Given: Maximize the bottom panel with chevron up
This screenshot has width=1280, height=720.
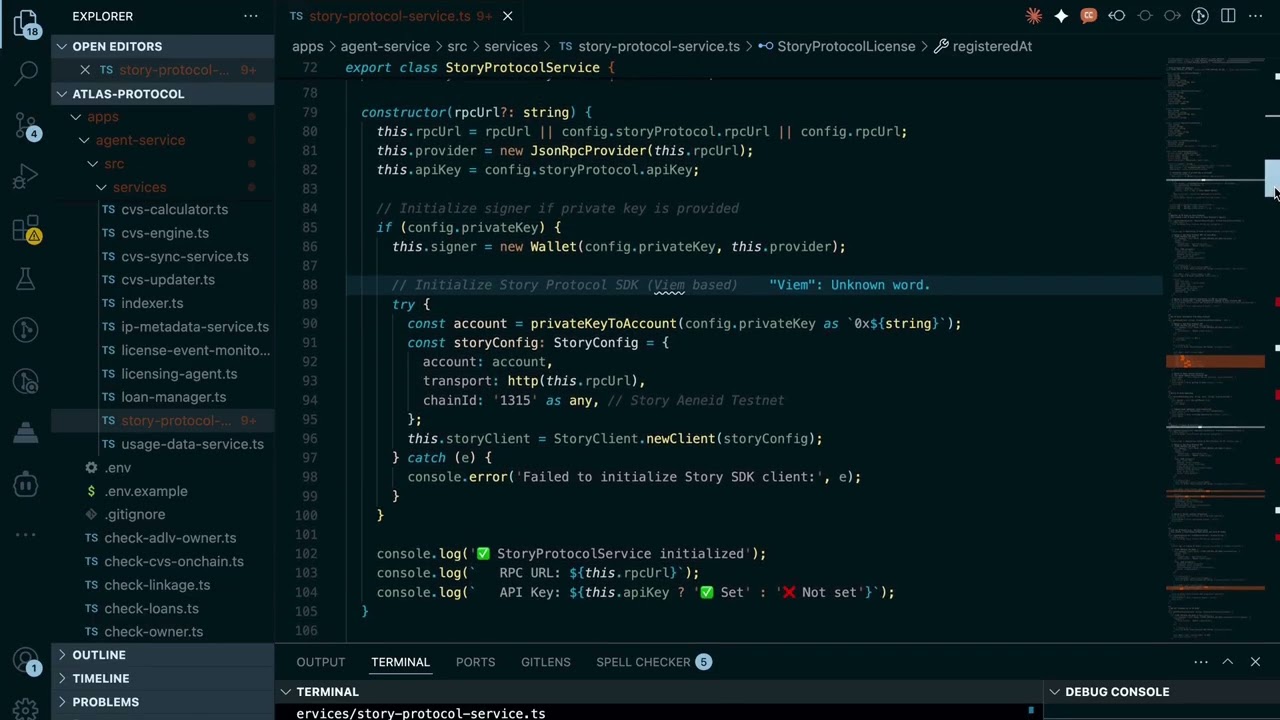Looking at the screenshot, I should pyautogui.click(x=1228, y=662).
